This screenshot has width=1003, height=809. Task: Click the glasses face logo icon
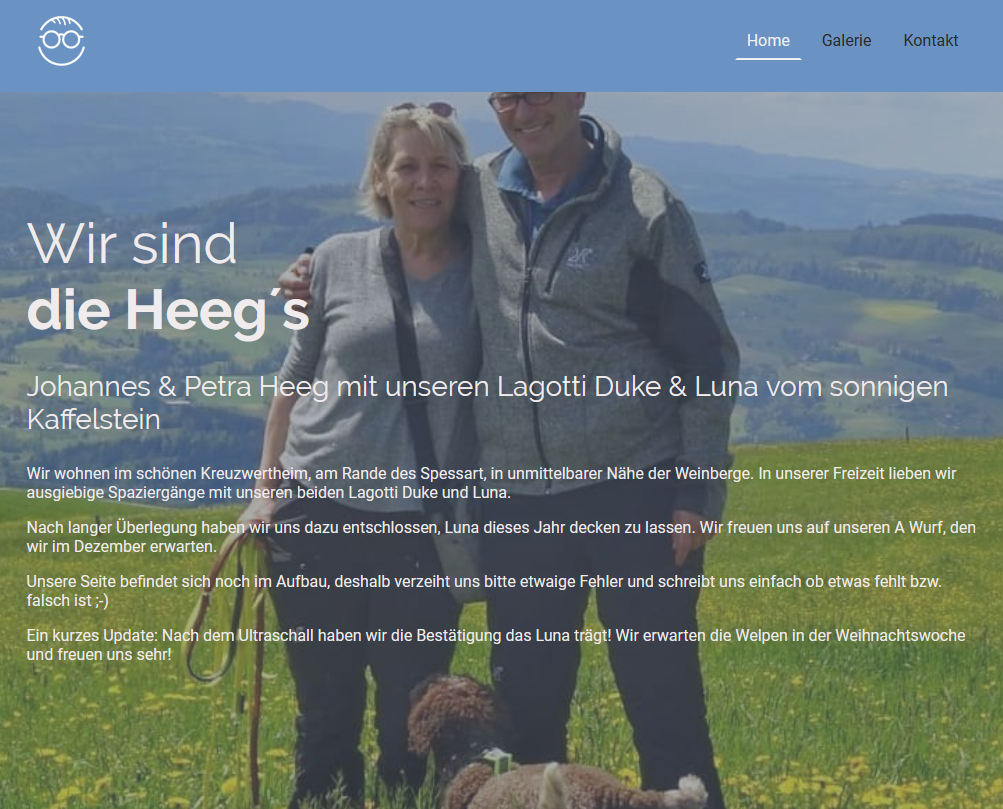[61, 41]
